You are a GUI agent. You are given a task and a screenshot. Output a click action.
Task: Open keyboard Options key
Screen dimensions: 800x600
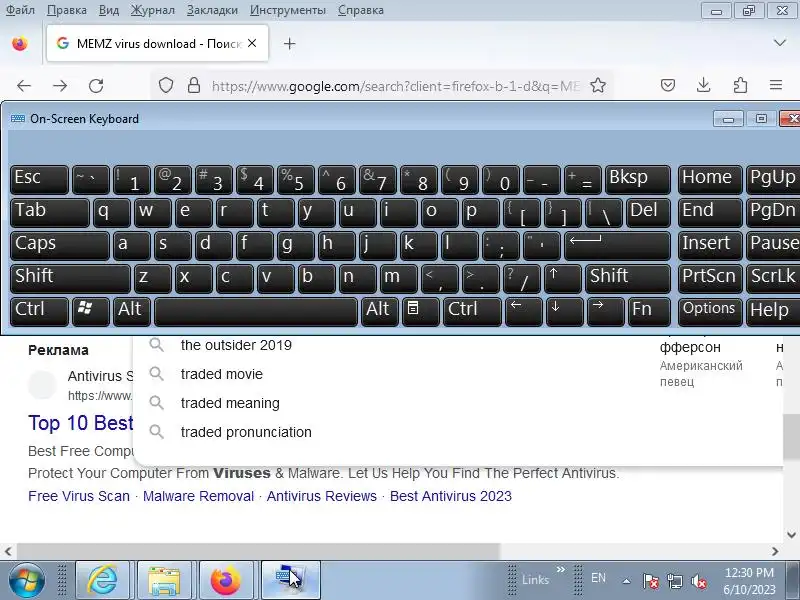click(x=710, y=312)
